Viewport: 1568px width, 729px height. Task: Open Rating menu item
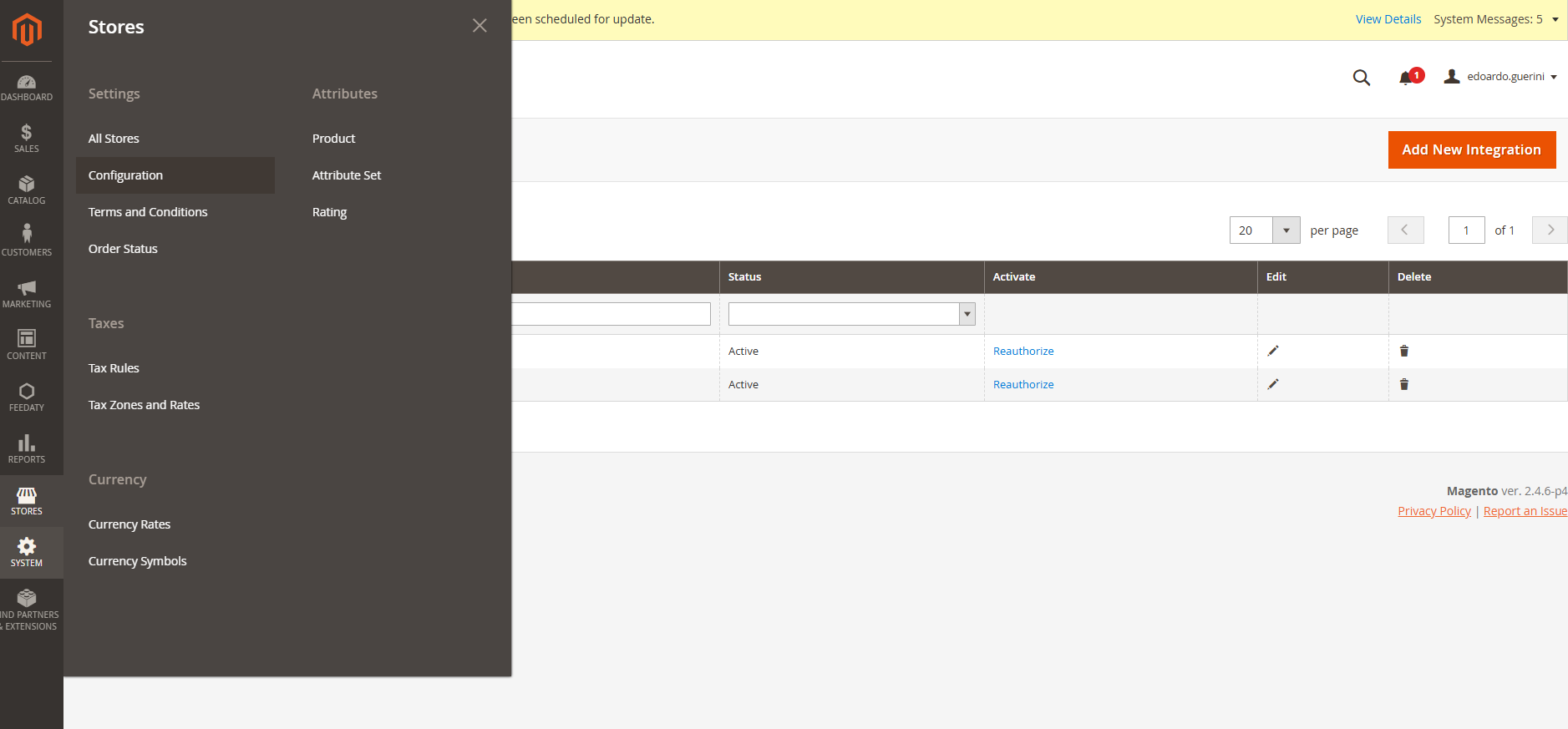coord(329,212)
